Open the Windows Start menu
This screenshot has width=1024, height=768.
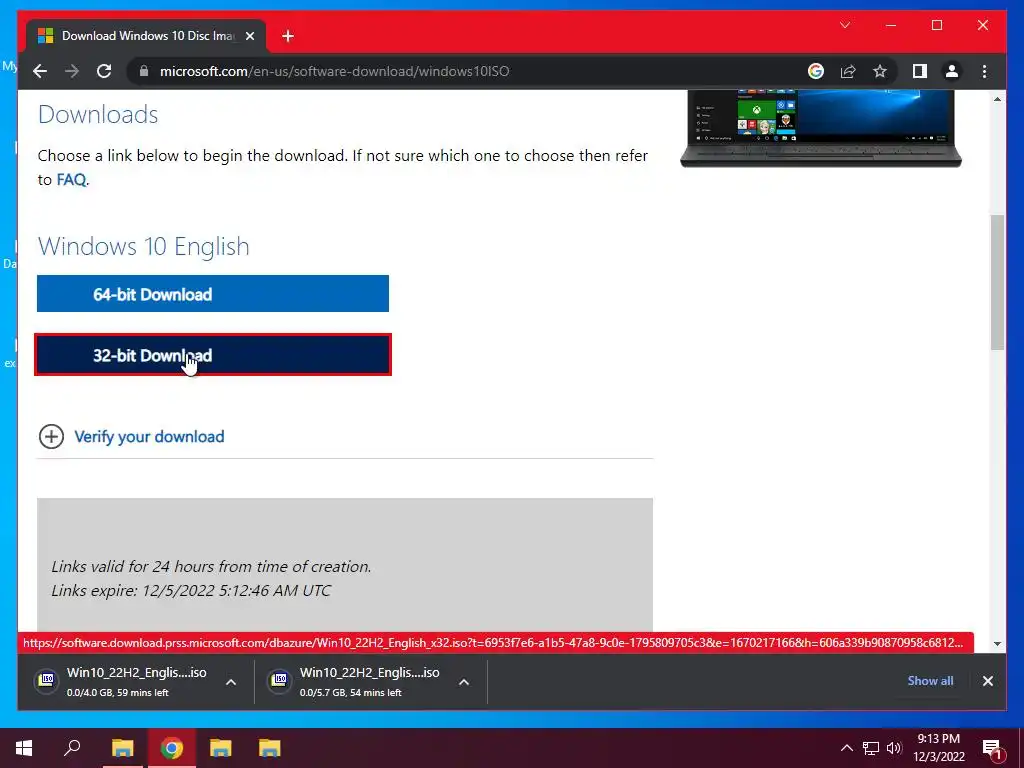(24, 748)
